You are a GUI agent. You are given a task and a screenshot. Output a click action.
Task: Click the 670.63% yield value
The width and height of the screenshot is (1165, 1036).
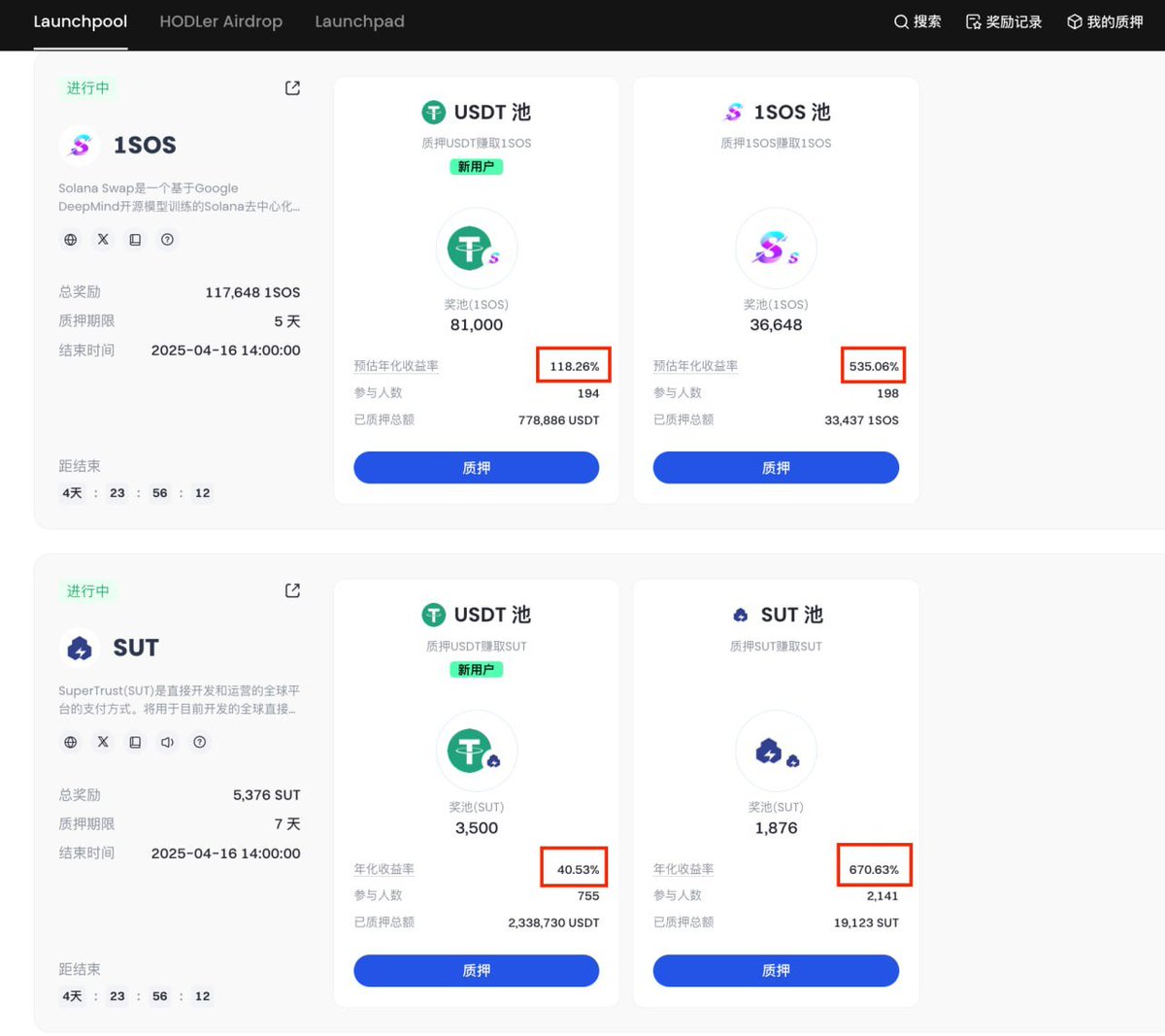coord(874,869)
